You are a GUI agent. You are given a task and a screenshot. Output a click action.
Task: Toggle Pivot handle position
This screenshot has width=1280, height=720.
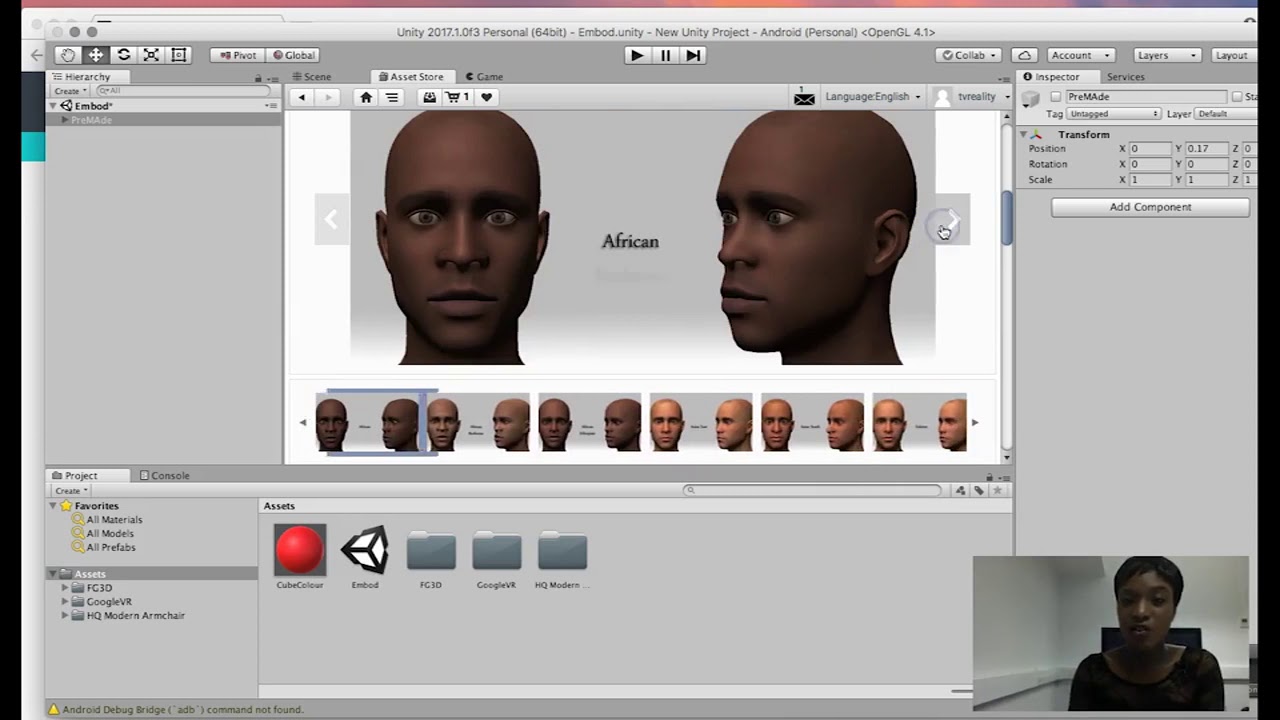[x=237, y=55]
